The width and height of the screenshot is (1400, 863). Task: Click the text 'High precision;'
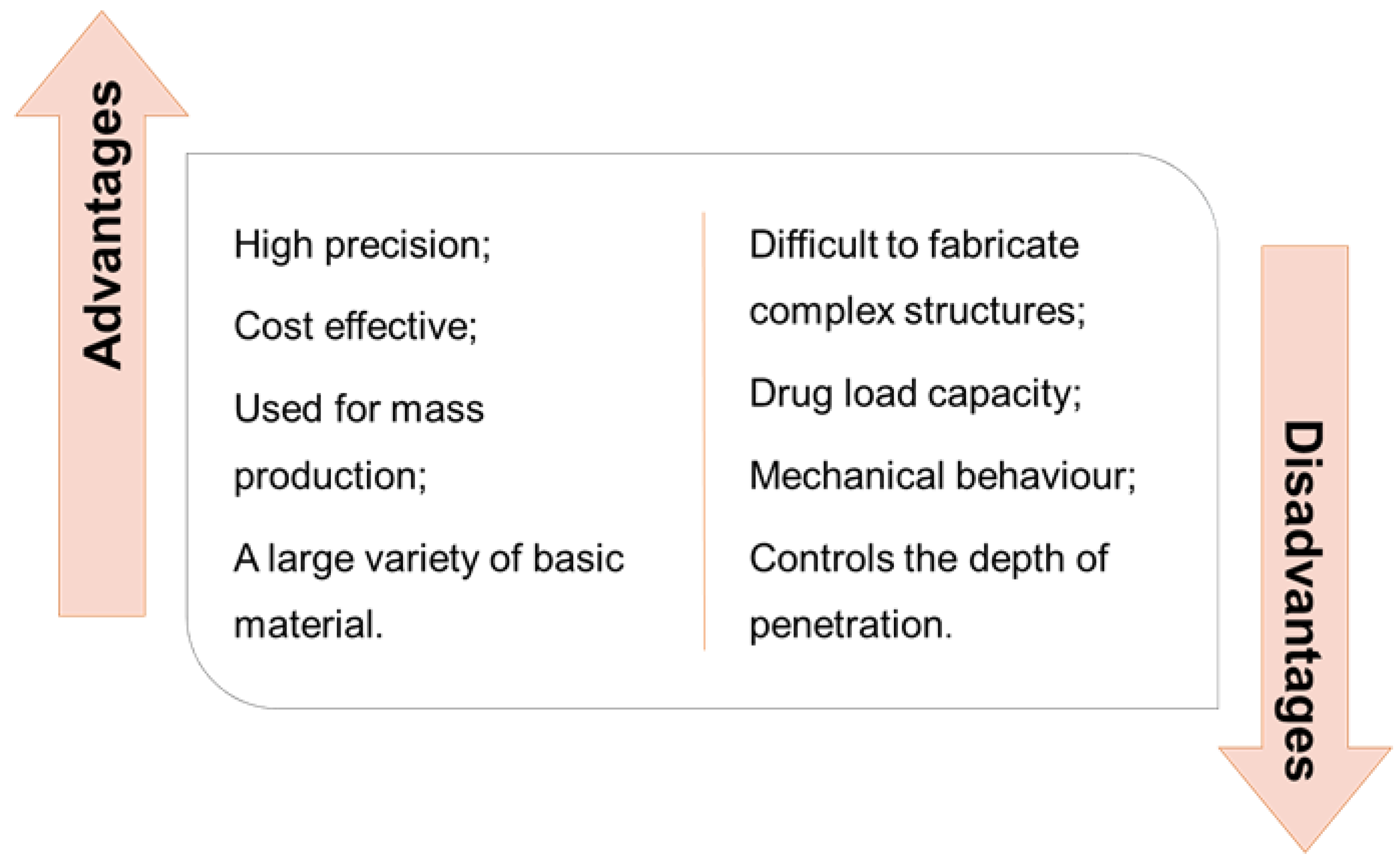click(x=362, y=246)
